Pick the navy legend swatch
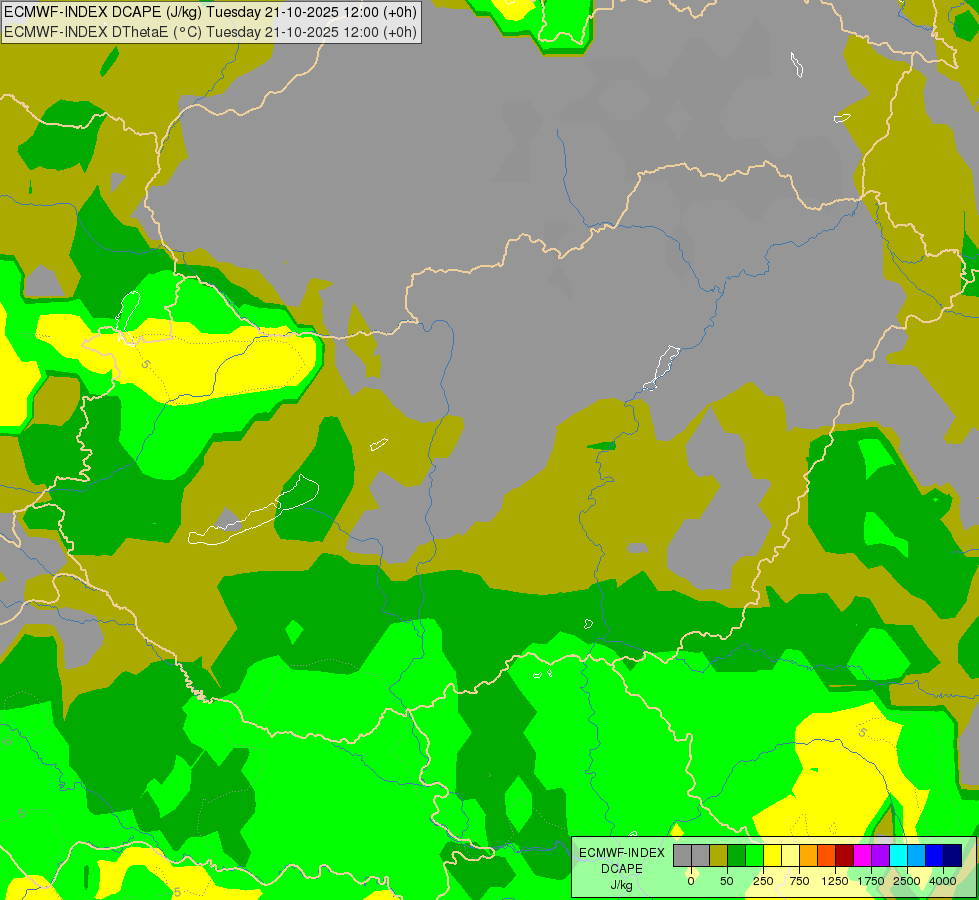 [x=953, y=855]
